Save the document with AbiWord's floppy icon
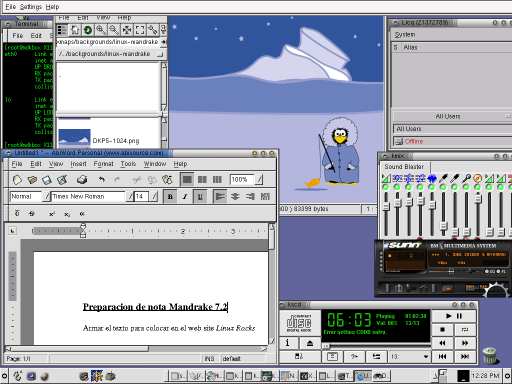The width and height of the screenshot is (512, 384). (47, 180)
